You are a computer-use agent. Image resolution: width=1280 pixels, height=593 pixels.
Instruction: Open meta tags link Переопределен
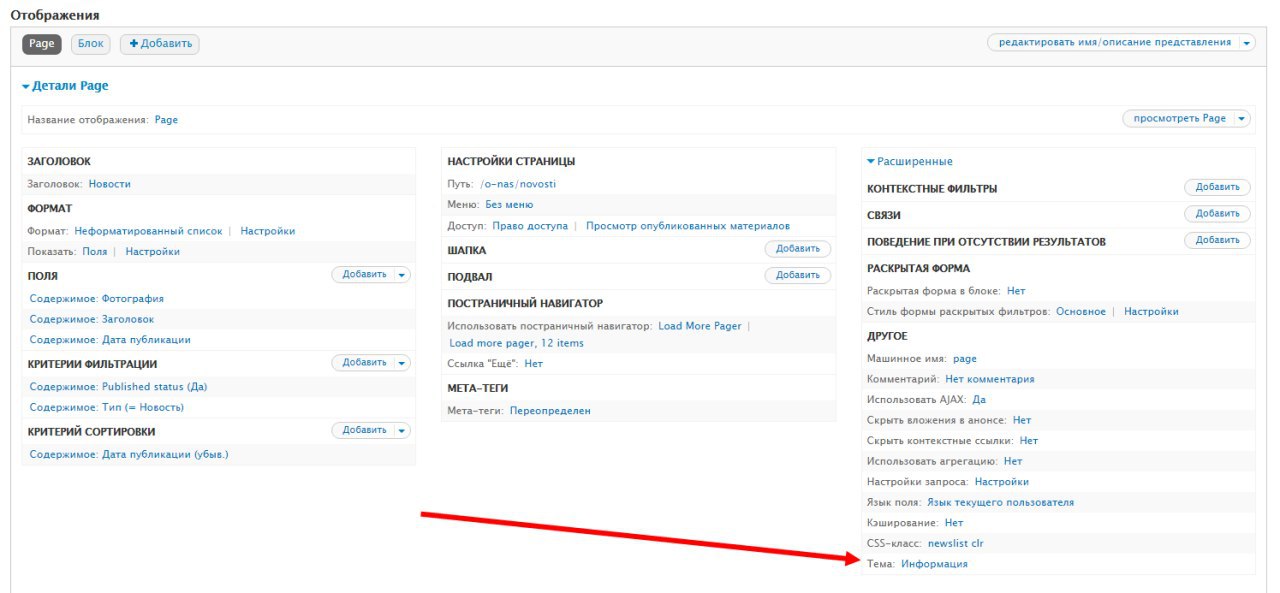[x=550, y=411]
